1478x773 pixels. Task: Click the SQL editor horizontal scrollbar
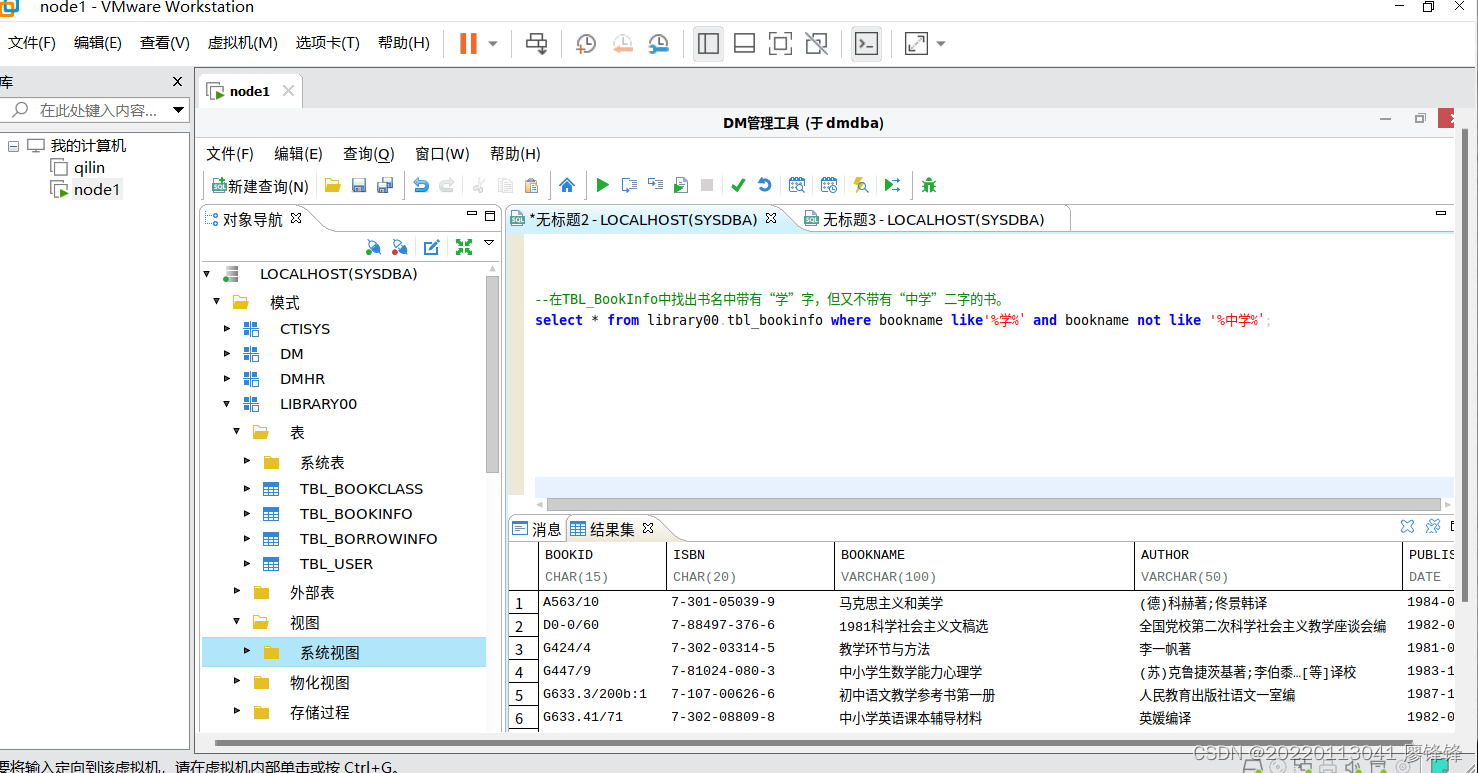tap(993, 505)
